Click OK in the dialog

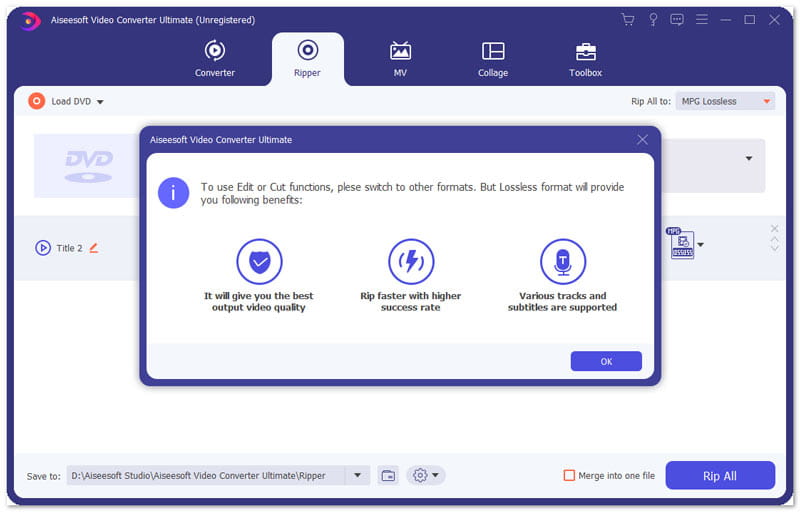click(x=606, y=361)
